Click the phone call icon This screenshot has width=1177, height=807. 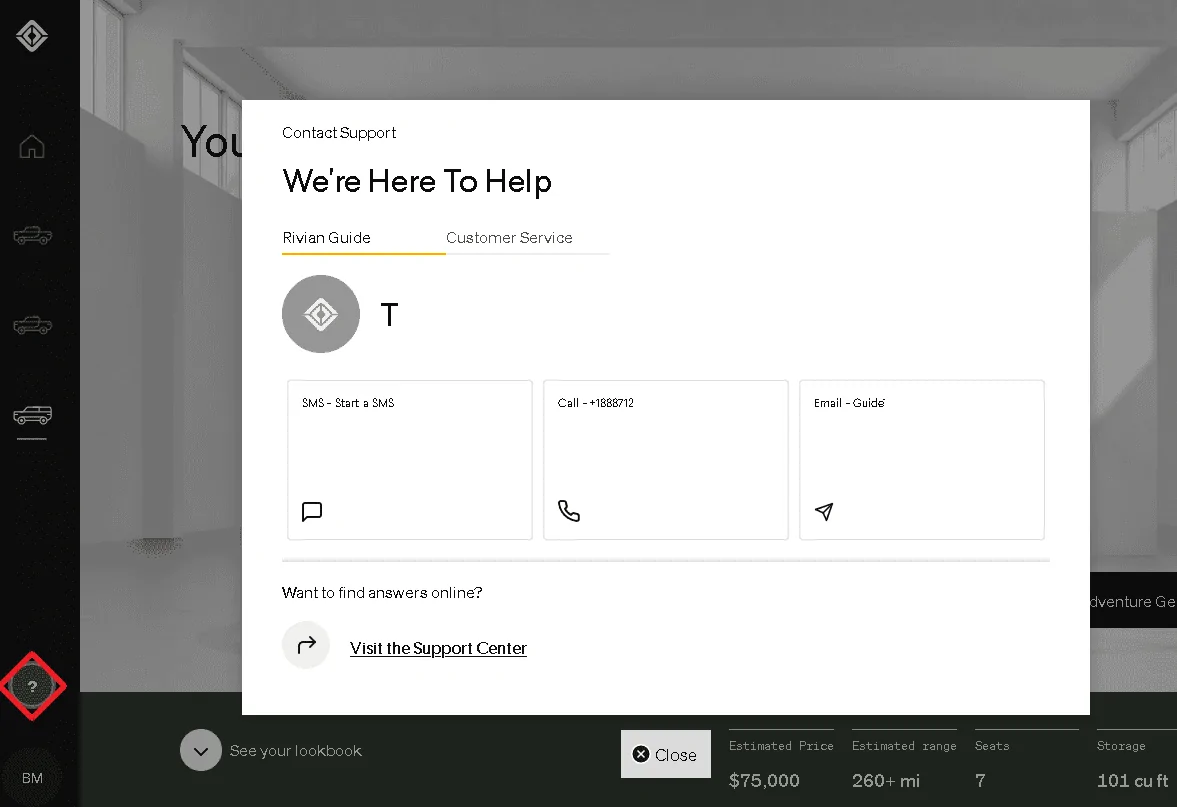(x=569, y=511)
